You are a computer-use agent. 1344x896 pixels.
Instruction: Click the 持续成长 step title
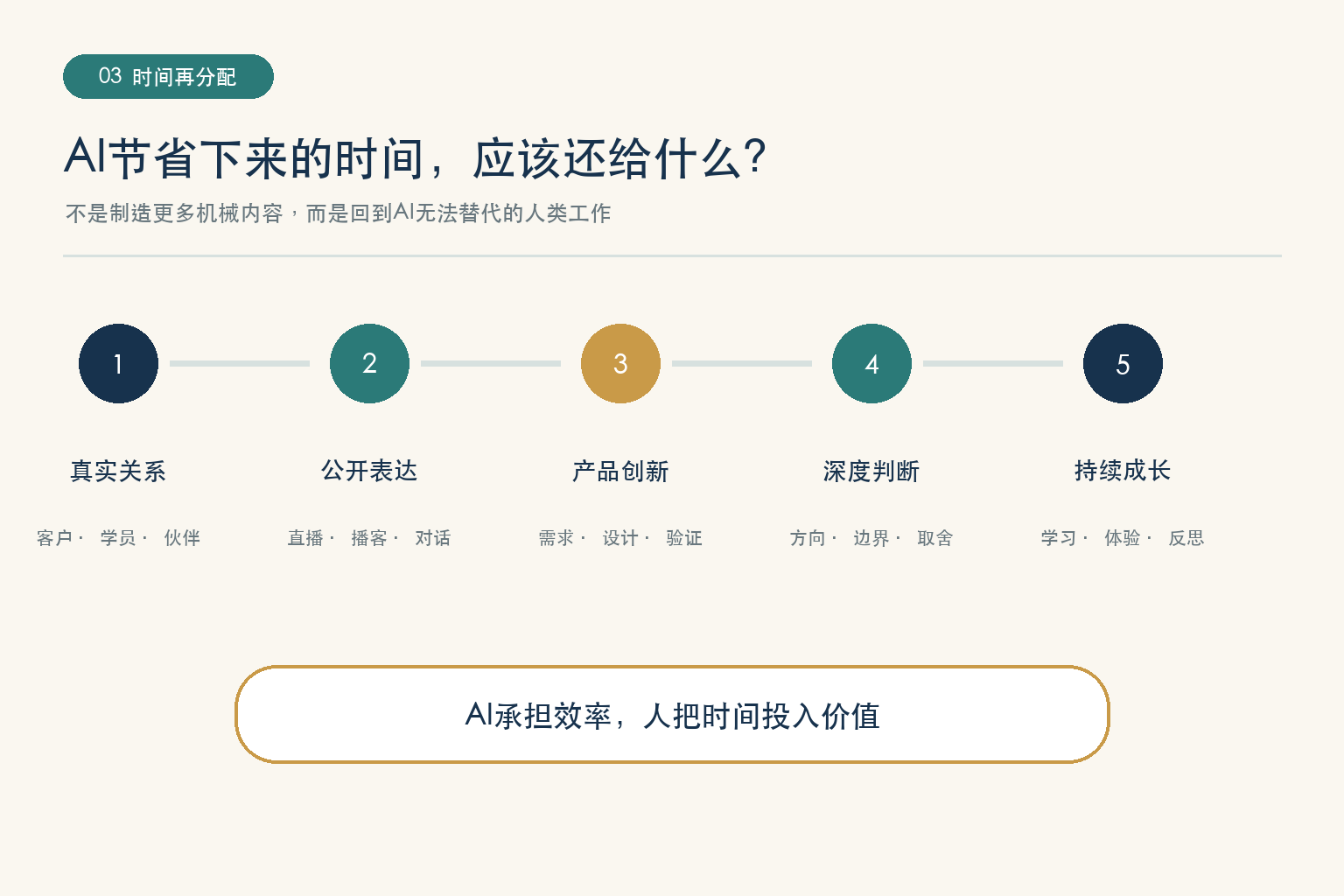pyautogui.click(x=1123, y=471)
